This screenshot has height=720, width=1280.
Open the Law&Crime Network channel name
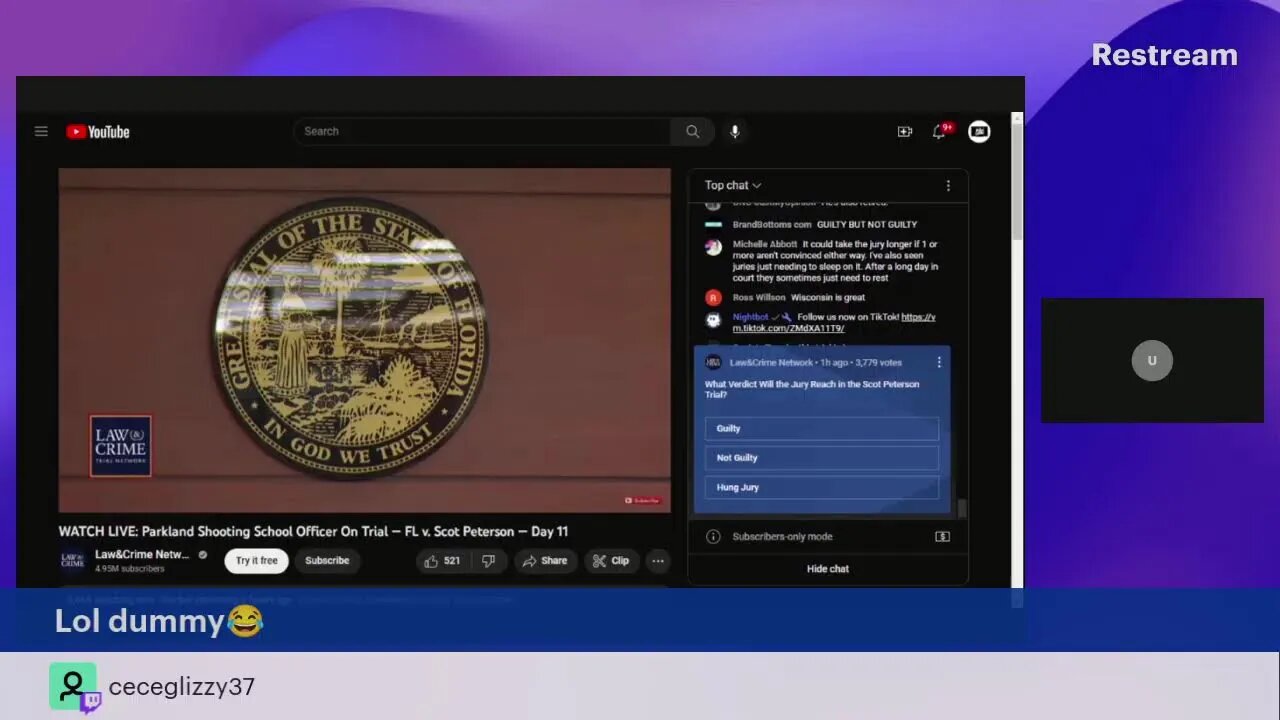tap(142, 555)
